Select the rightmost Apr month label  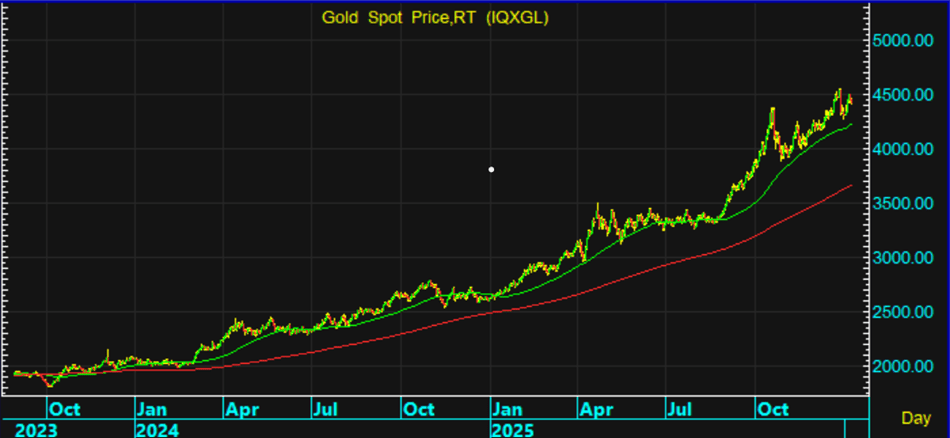coord(598,409)
